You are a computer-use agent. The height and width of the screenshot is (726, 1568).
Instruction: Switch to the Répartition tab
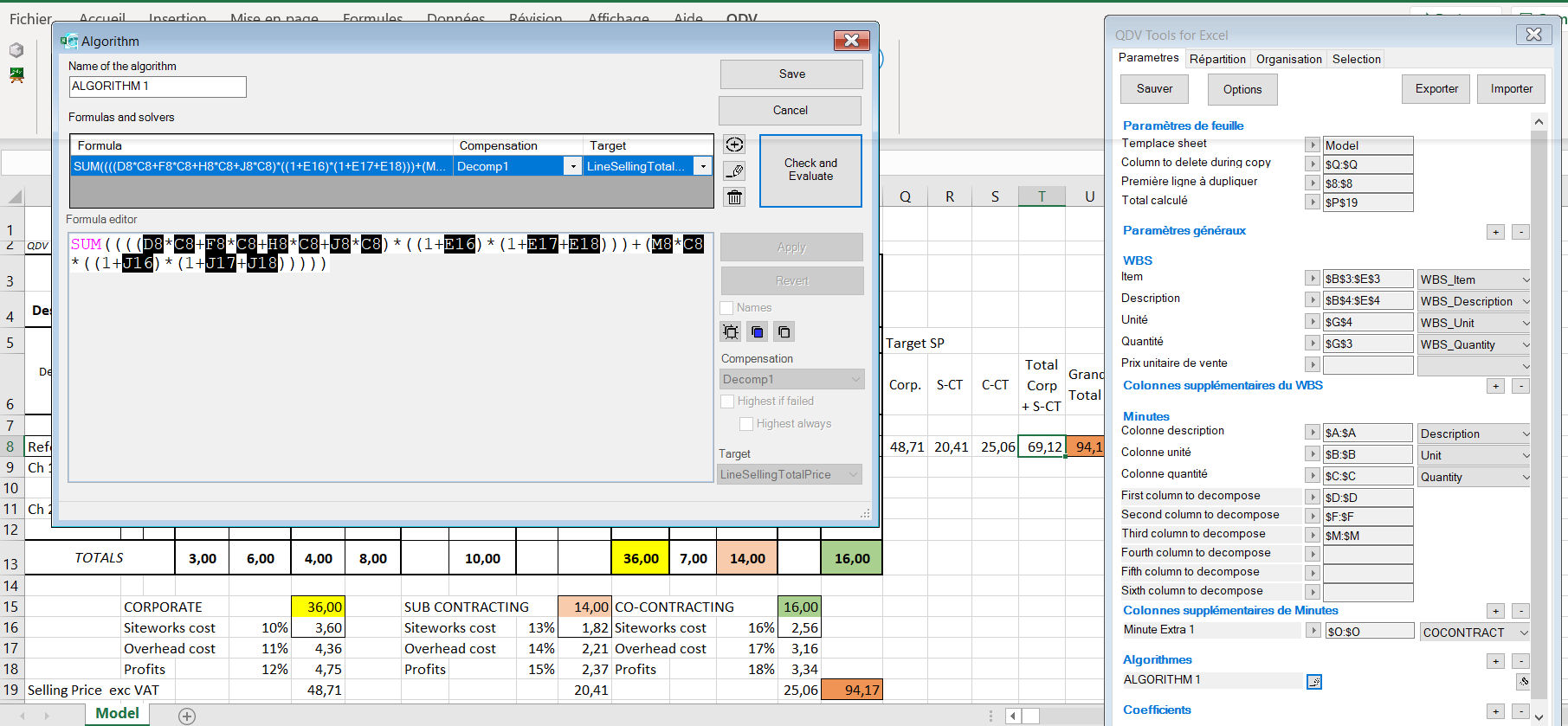click(1217, 59)
